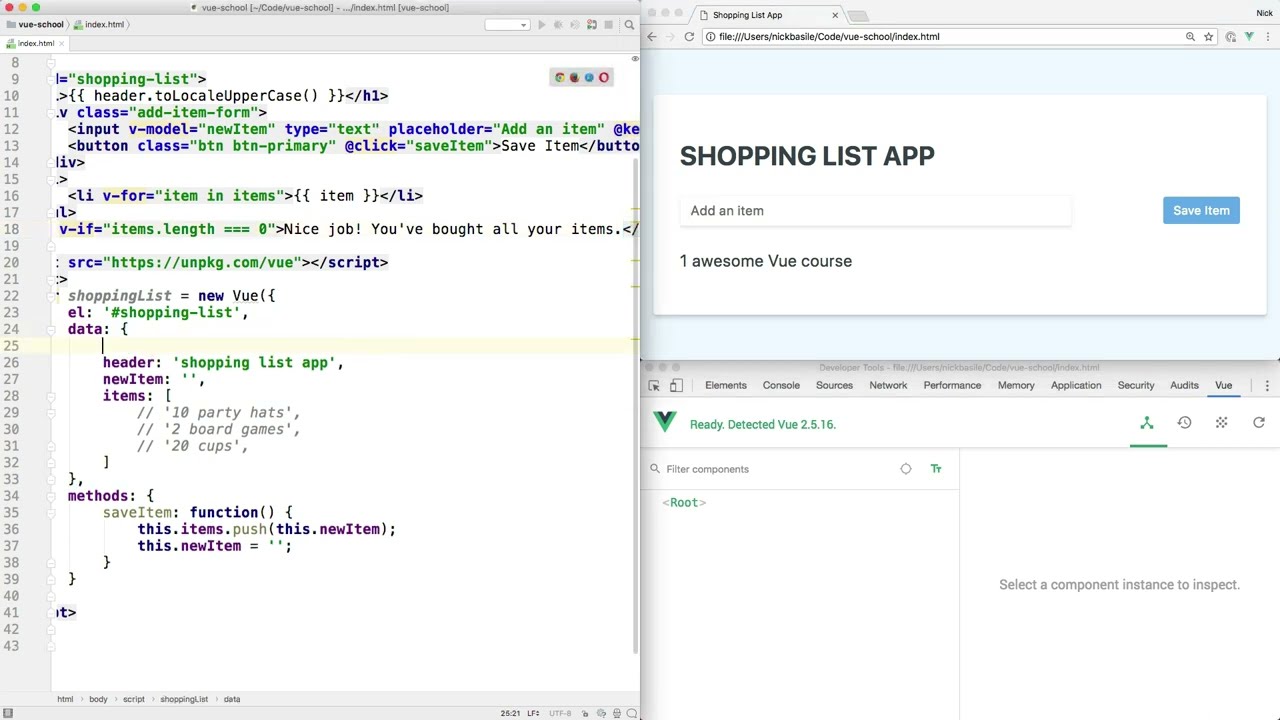The image size is (1280, 720).
Task: Switch to the Network tab in DevTools
Action: pos(888,385)
